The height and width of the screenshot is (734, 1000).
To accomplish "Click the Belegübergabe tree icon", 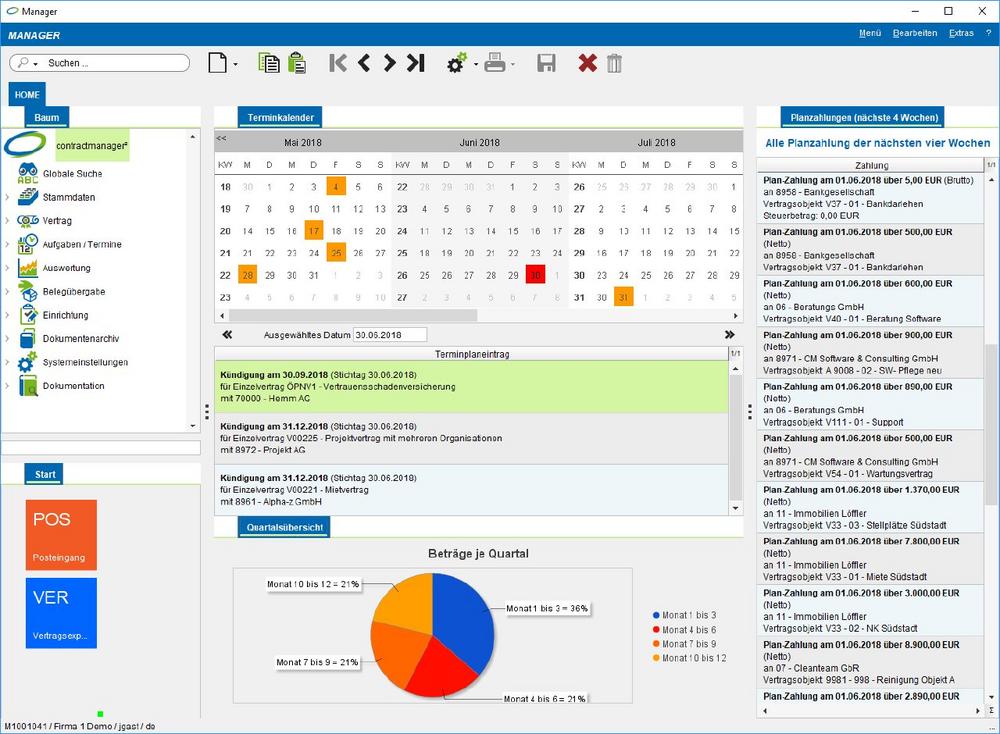I will coord(28,291).
